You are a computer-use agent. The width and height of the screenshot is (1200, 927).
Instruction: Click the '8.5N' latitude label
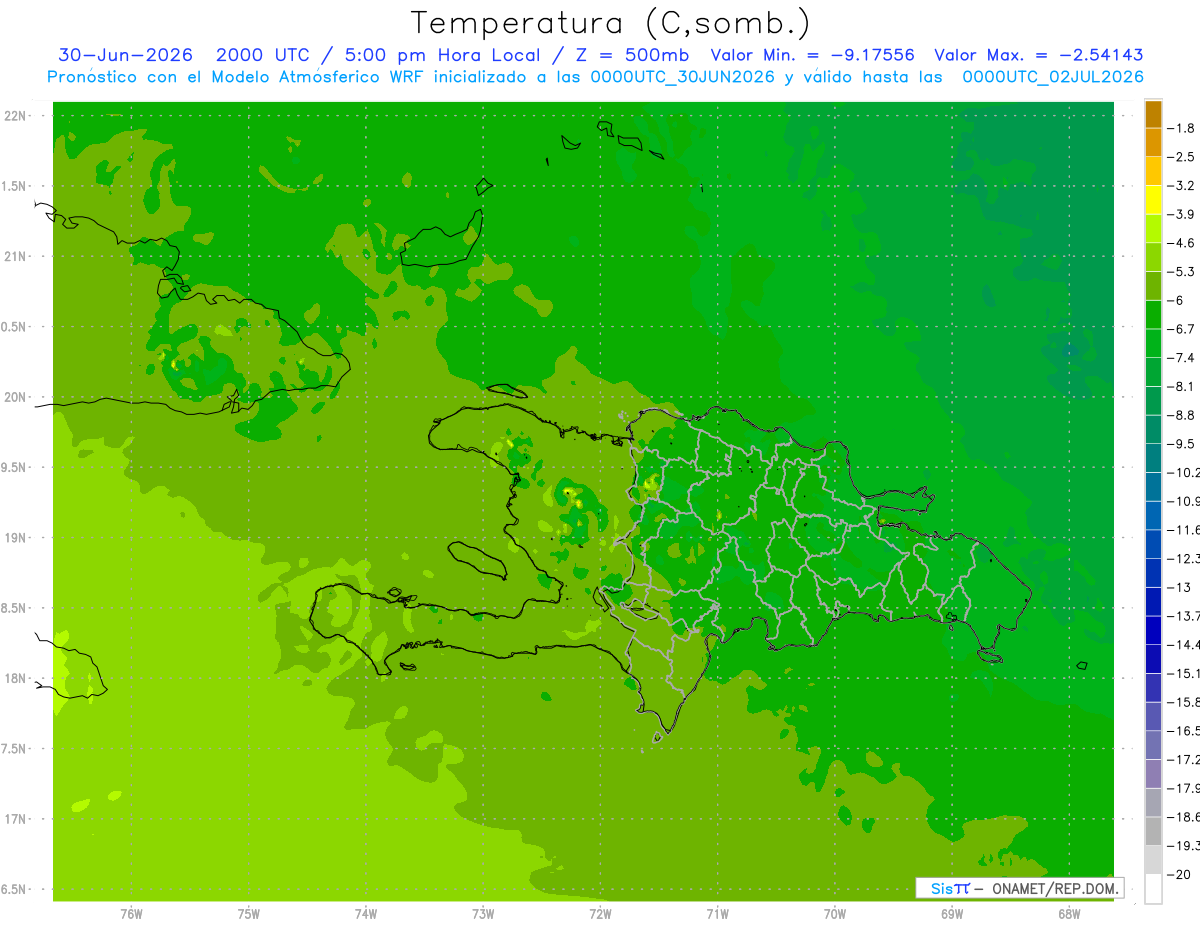(15, 608)
